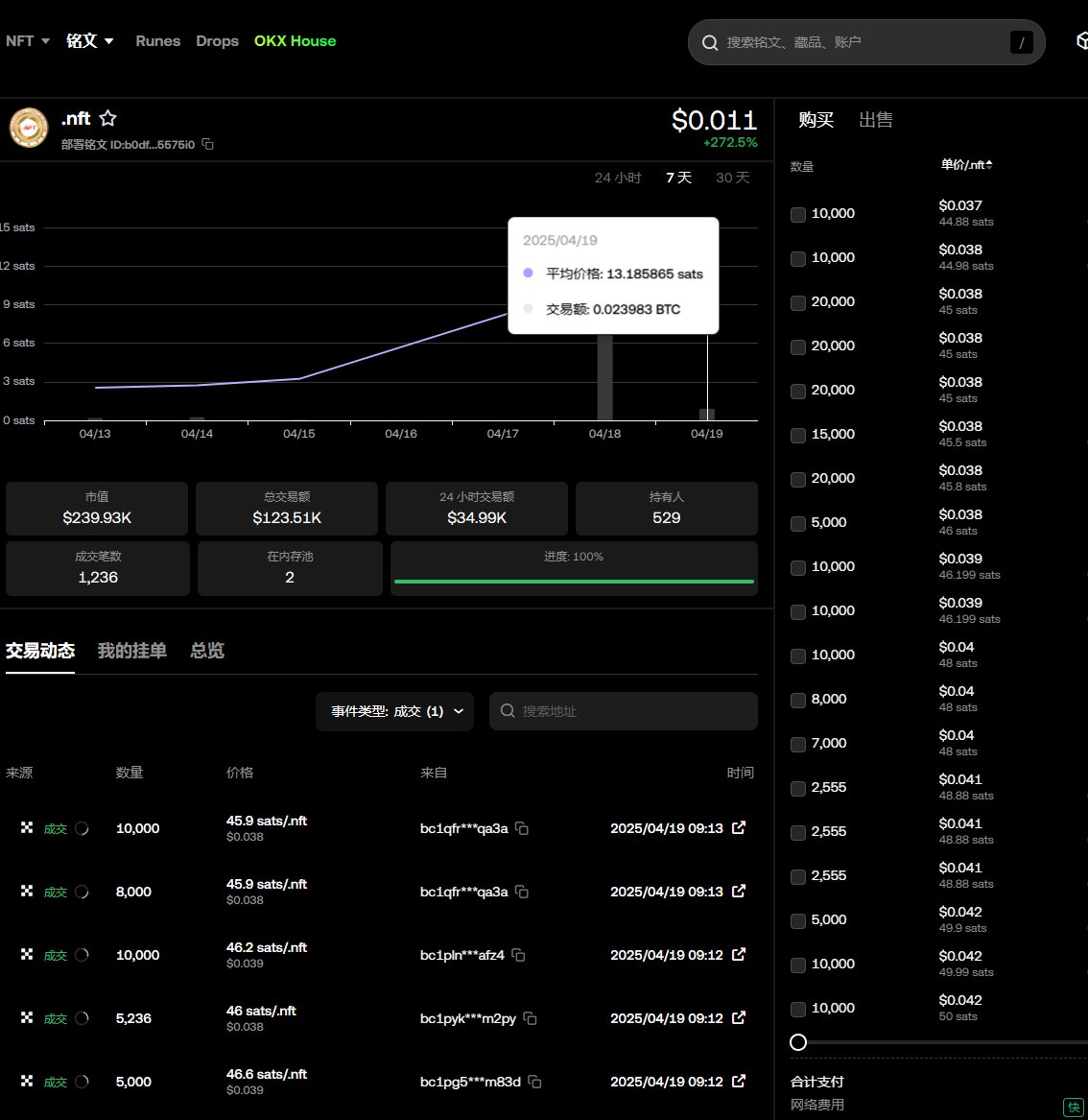Open explorer link for the 8,000 trade
The width and height of the screenshot is (1088, 1120).
coord(739,892)
